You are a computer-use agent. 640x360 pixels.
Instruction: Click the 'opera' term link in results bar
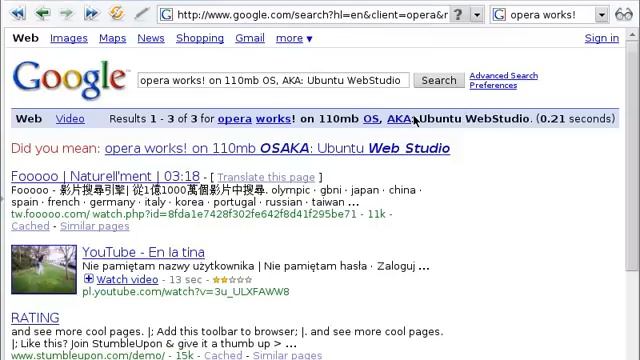[235, 119]
